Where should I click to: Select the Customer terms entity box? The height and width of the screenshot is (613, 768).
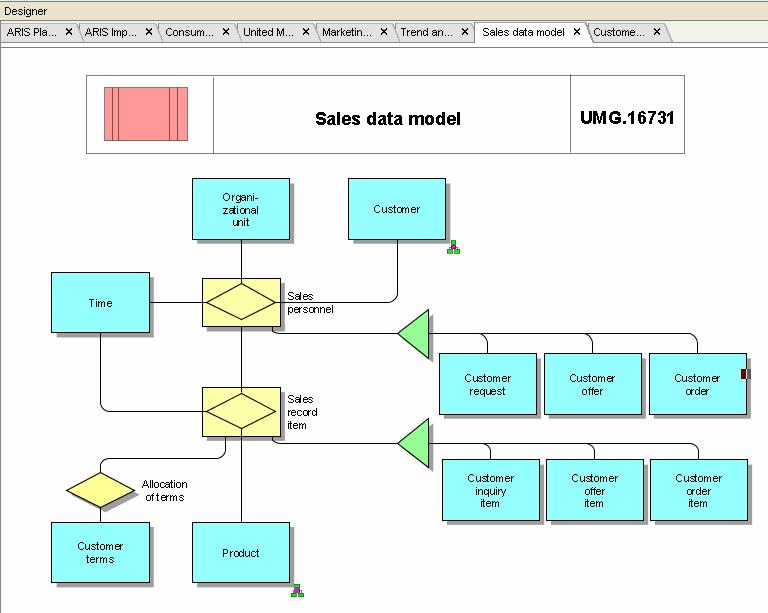click(x=100, y=552)
